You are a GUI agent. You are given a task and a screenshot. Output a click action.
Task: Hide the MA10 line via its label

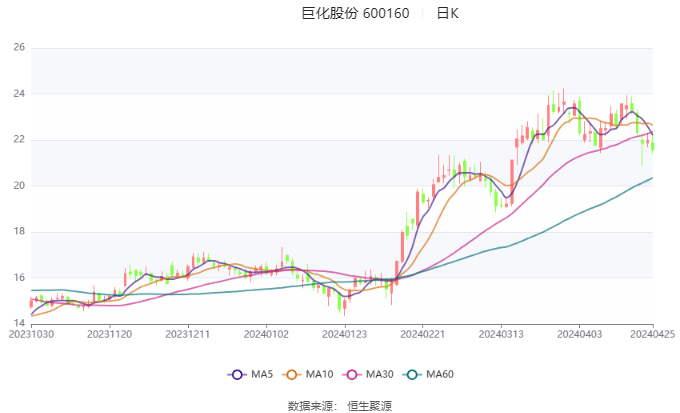point(319,374)
